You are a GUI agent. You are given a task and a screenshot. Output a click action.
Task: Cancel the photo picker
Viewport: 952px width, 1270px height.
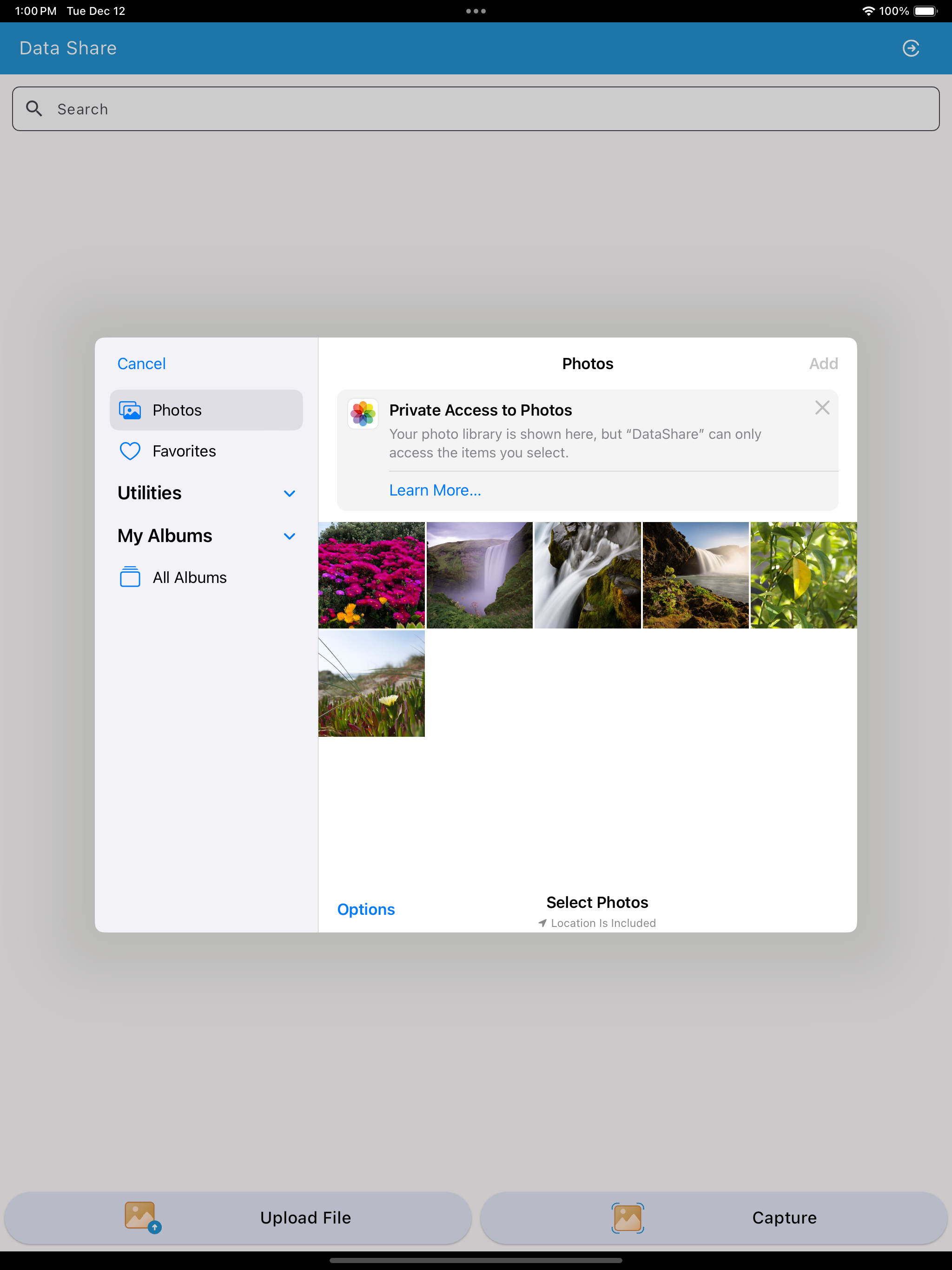tap(141, 364)
